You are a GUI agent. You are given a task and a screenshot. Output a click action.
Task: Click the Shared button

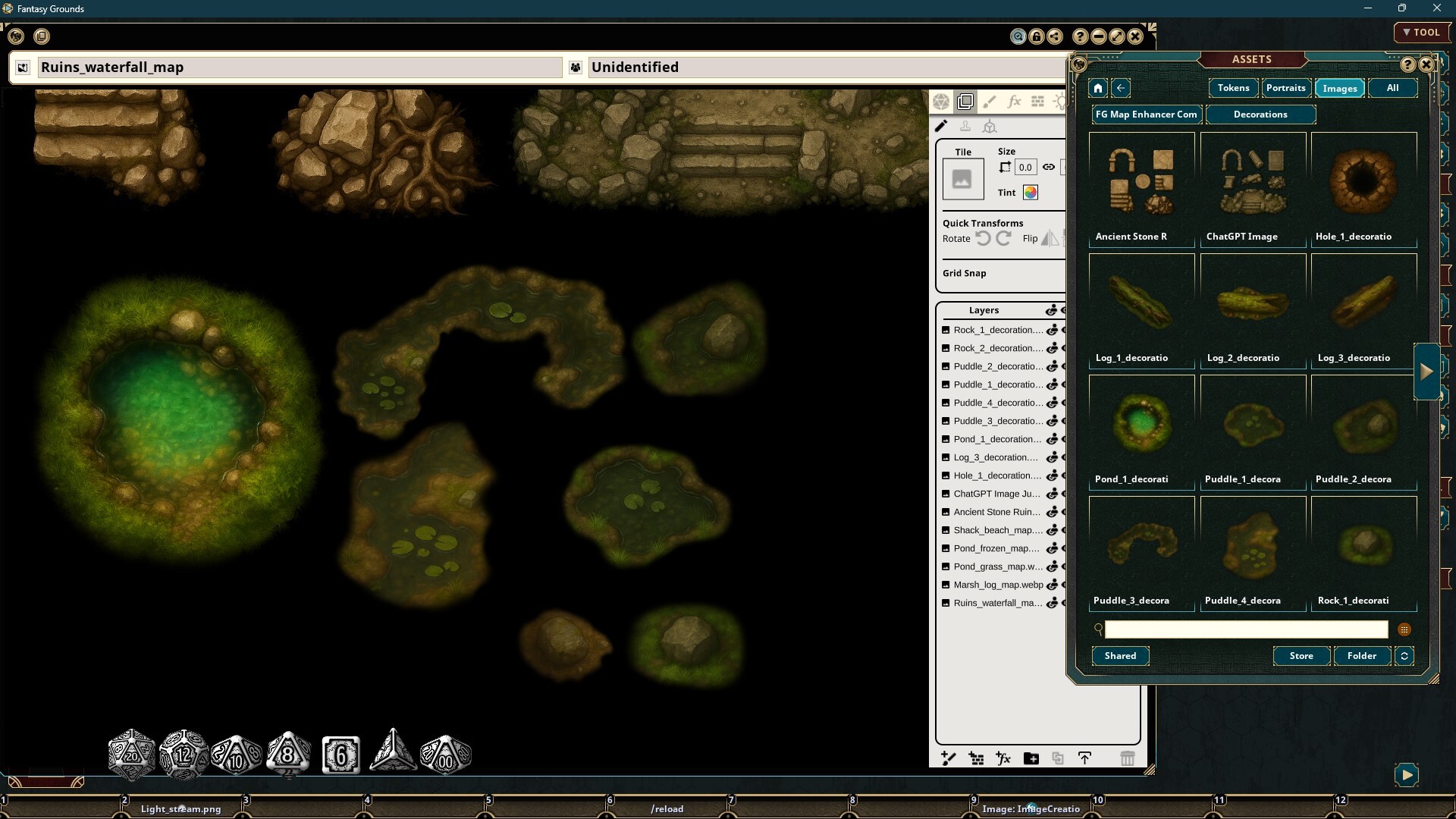click(1120, 656)
